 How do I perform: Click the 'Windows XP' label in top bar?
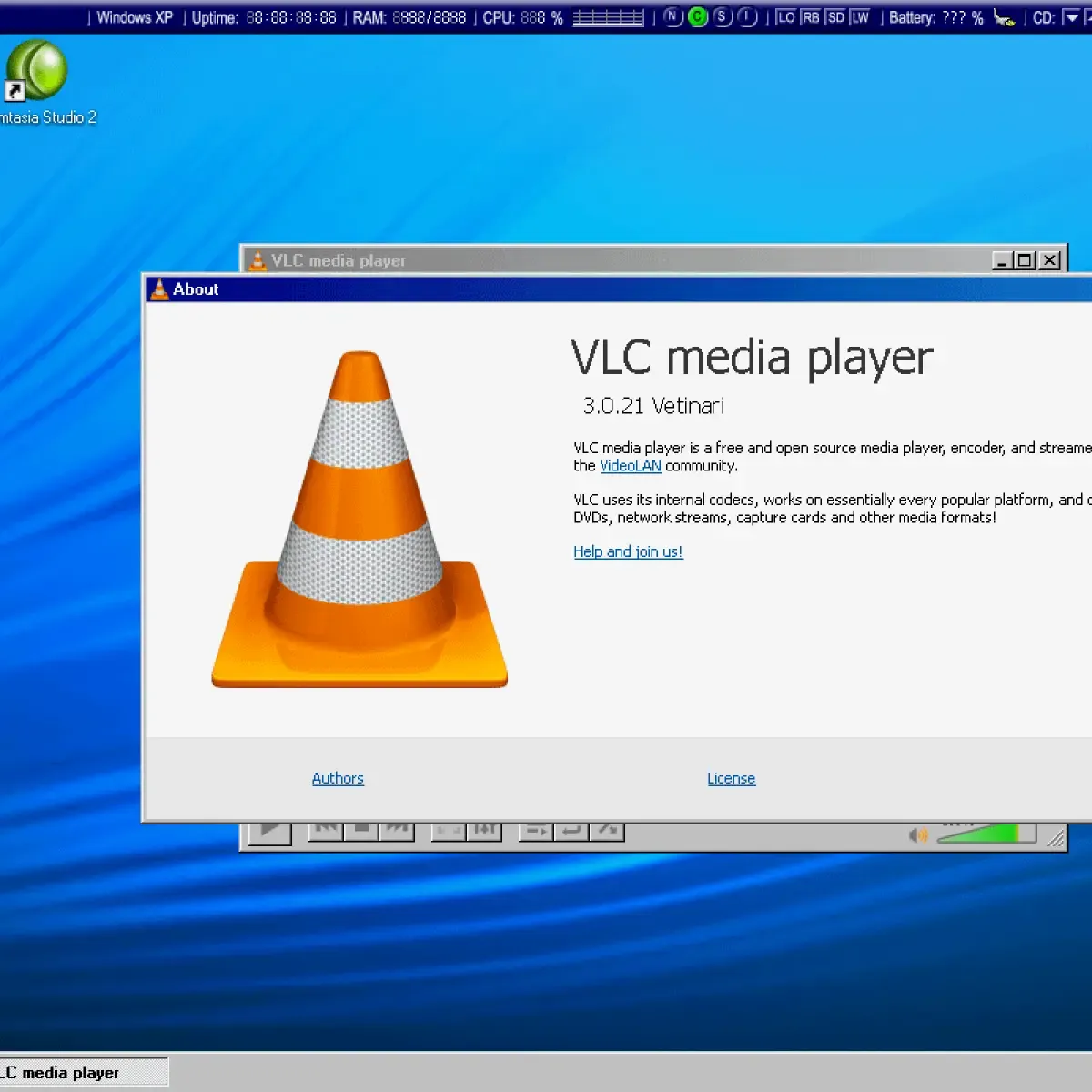135,17
